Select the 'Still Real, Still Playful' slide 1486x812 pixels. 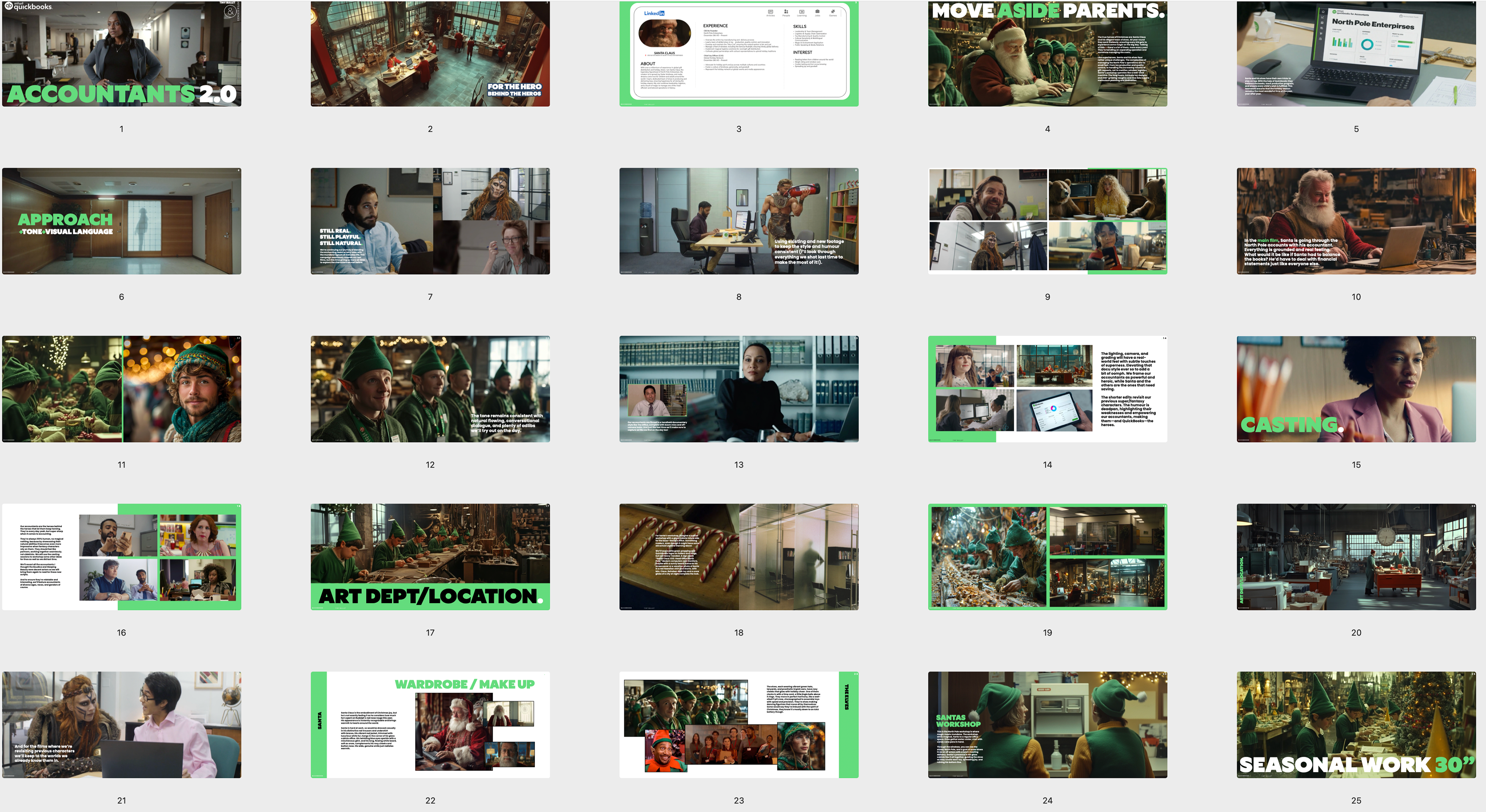[x=430, y=221]
